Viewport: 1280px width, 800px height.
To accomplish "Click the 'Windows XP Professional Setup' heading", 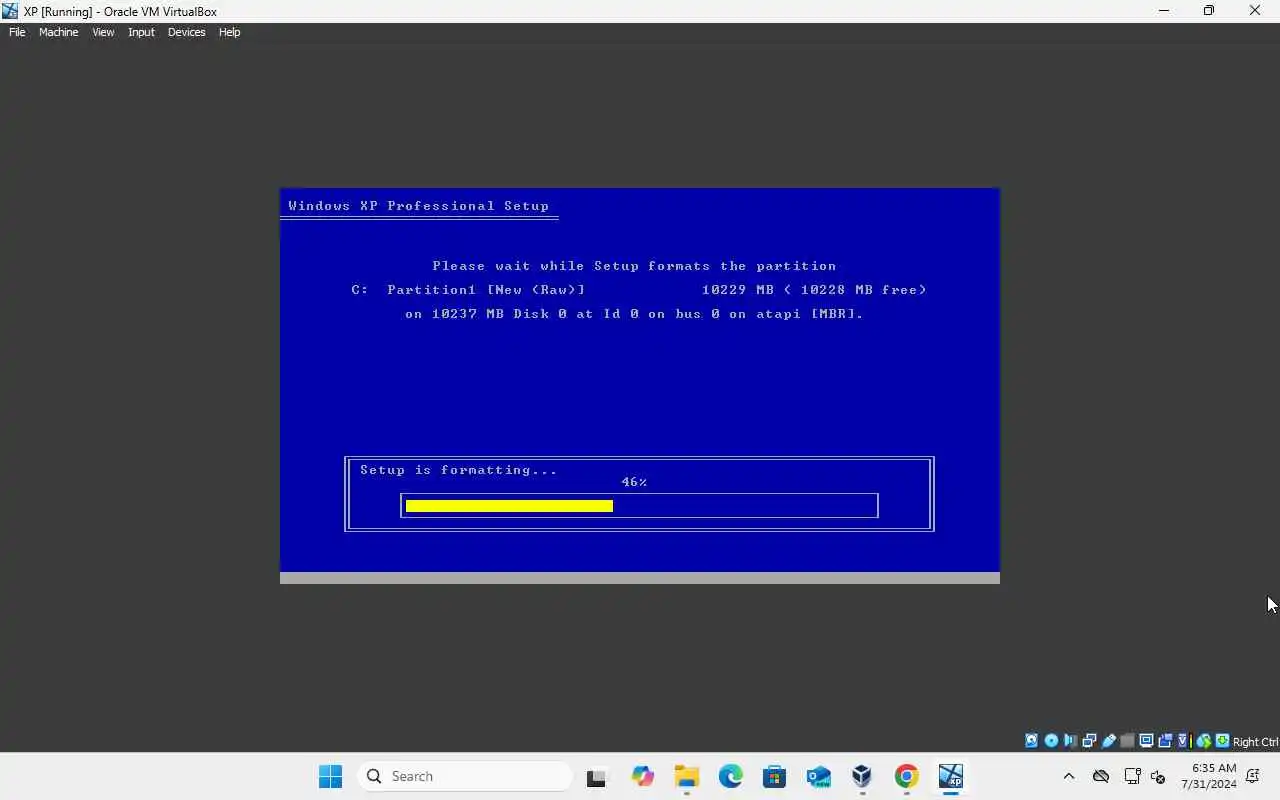I will [x=418, y=206].
